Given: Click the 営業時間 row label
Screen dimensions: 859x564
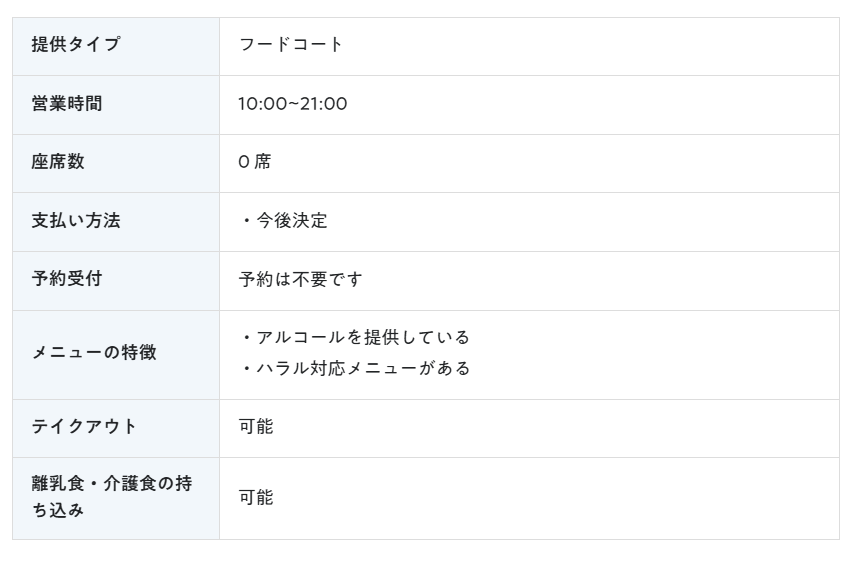Looking at the screenshot, I should [67, 103].
